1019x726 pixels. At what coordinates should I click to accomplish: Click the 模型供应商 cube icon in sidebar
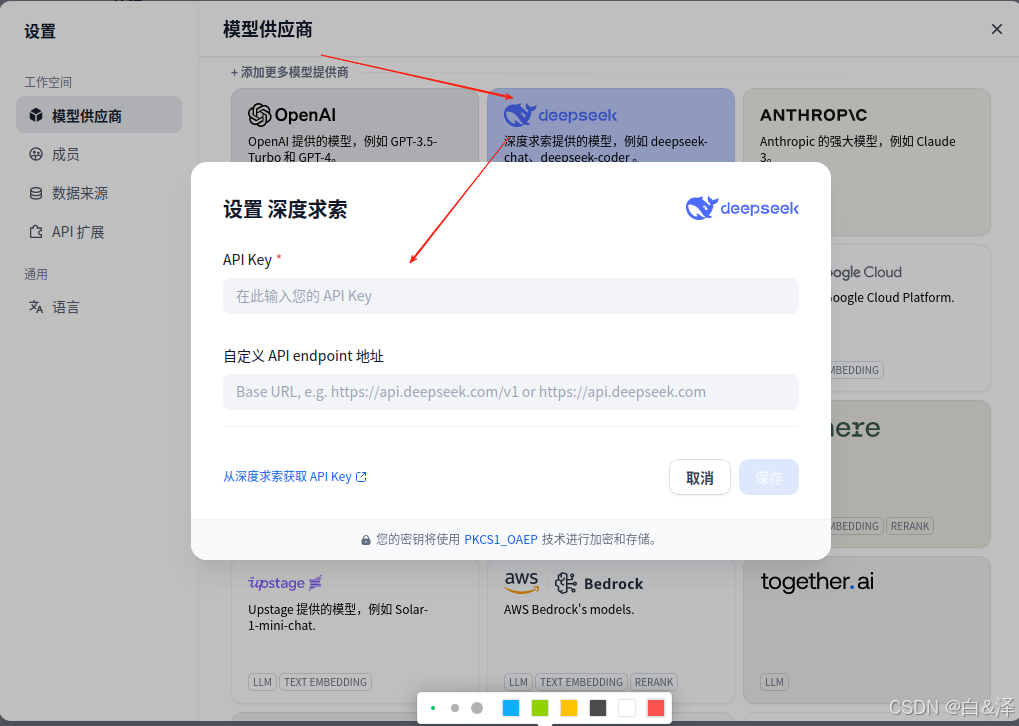pyautogui.click(x=36, y=116)
